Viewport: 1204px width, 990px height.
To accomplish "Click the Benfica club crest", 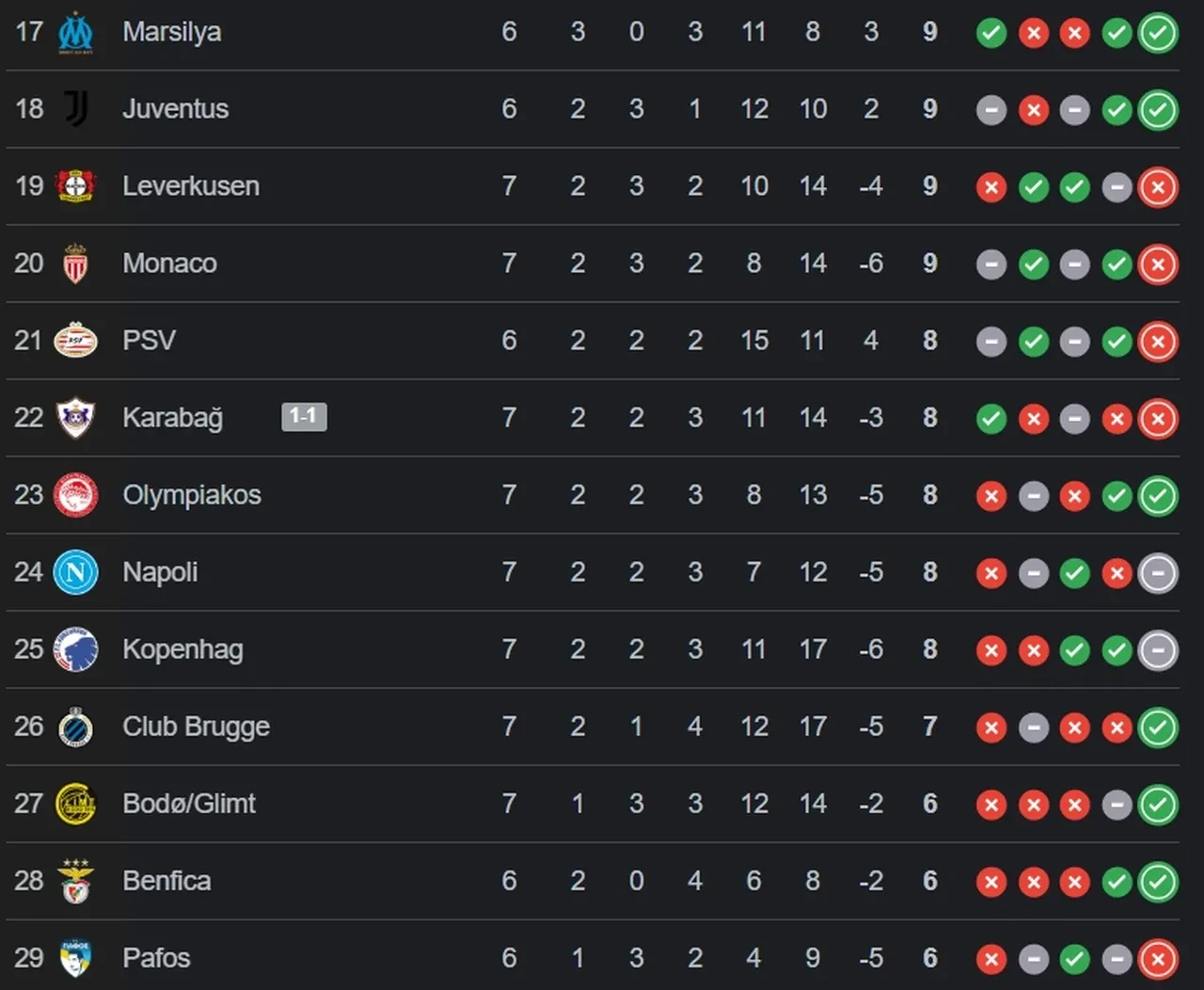I will [x=76, y=881].
